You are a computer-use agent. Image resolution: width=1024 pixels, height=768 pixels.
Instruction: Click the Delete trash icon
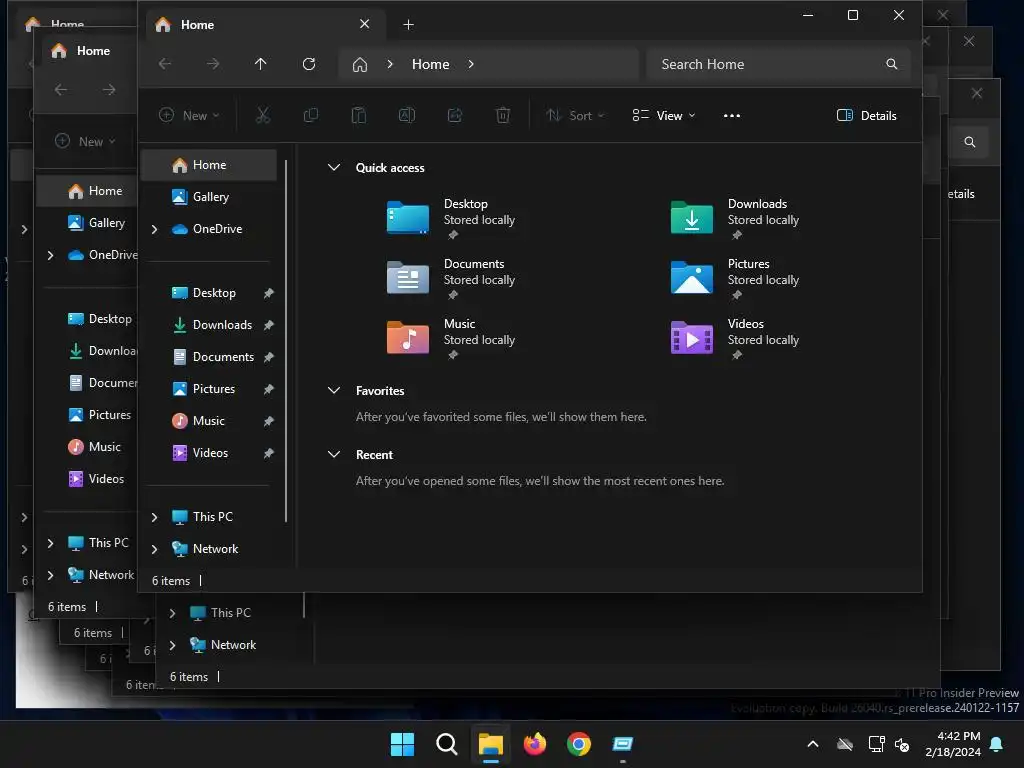503,116
